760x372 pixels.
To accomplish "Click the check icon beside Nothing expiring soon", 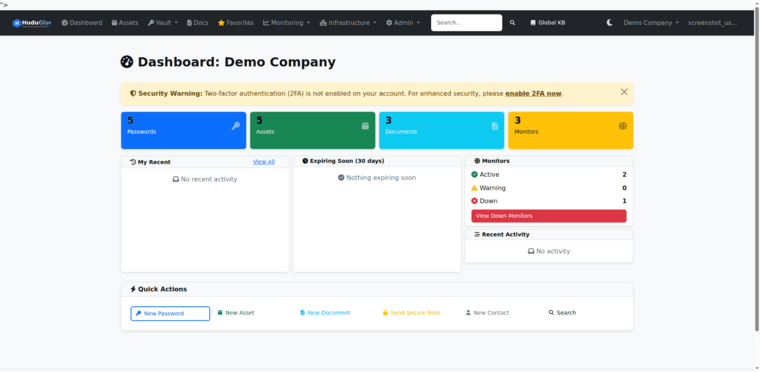I will (341, 178).
